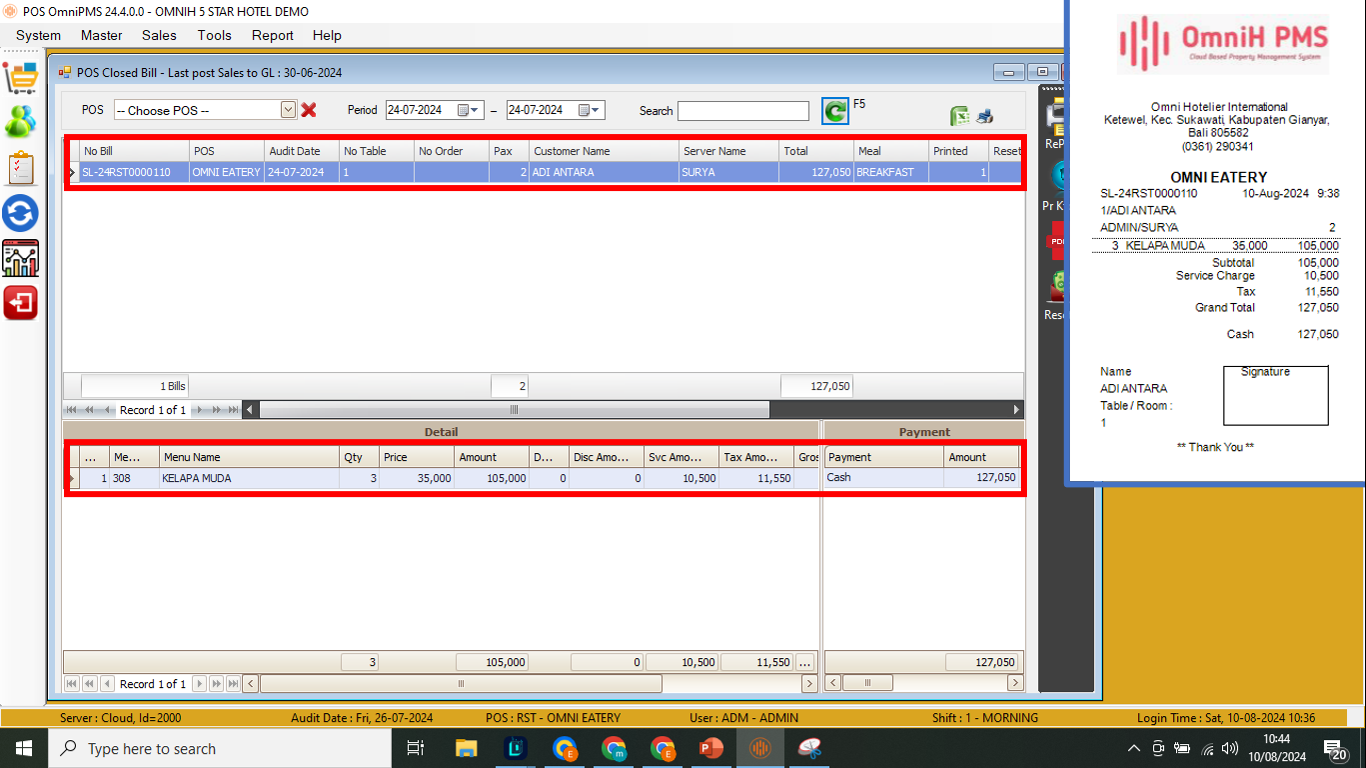Click the Price column header
This screenshot has height=768, width=1366.
[x=417, y=457]
